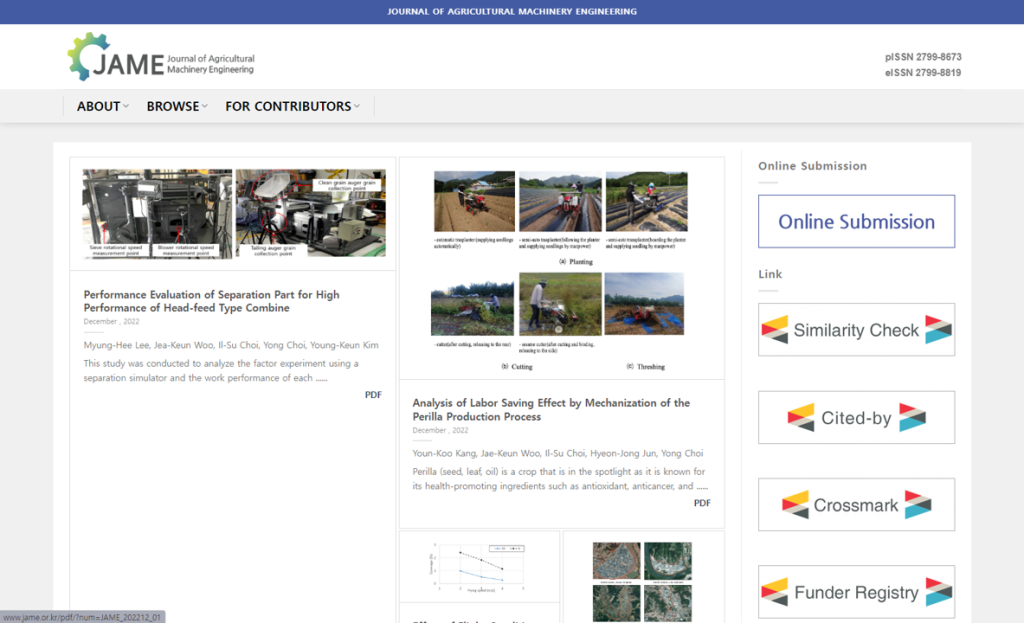Click authors line 'Youn-Koo Kang, Jae-Keun Woo'

pyautogui.click(x=558, y=453)
